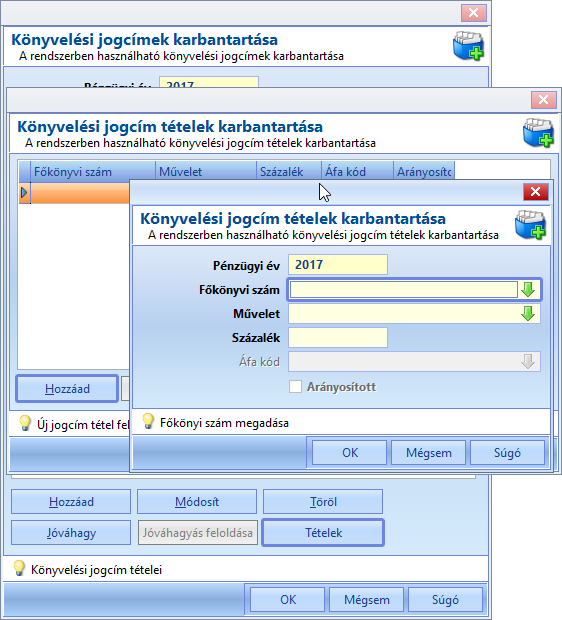Toggle the Arányosított checkbox
The width and height of the screenshot is (562, 620).
coord(295,387)
